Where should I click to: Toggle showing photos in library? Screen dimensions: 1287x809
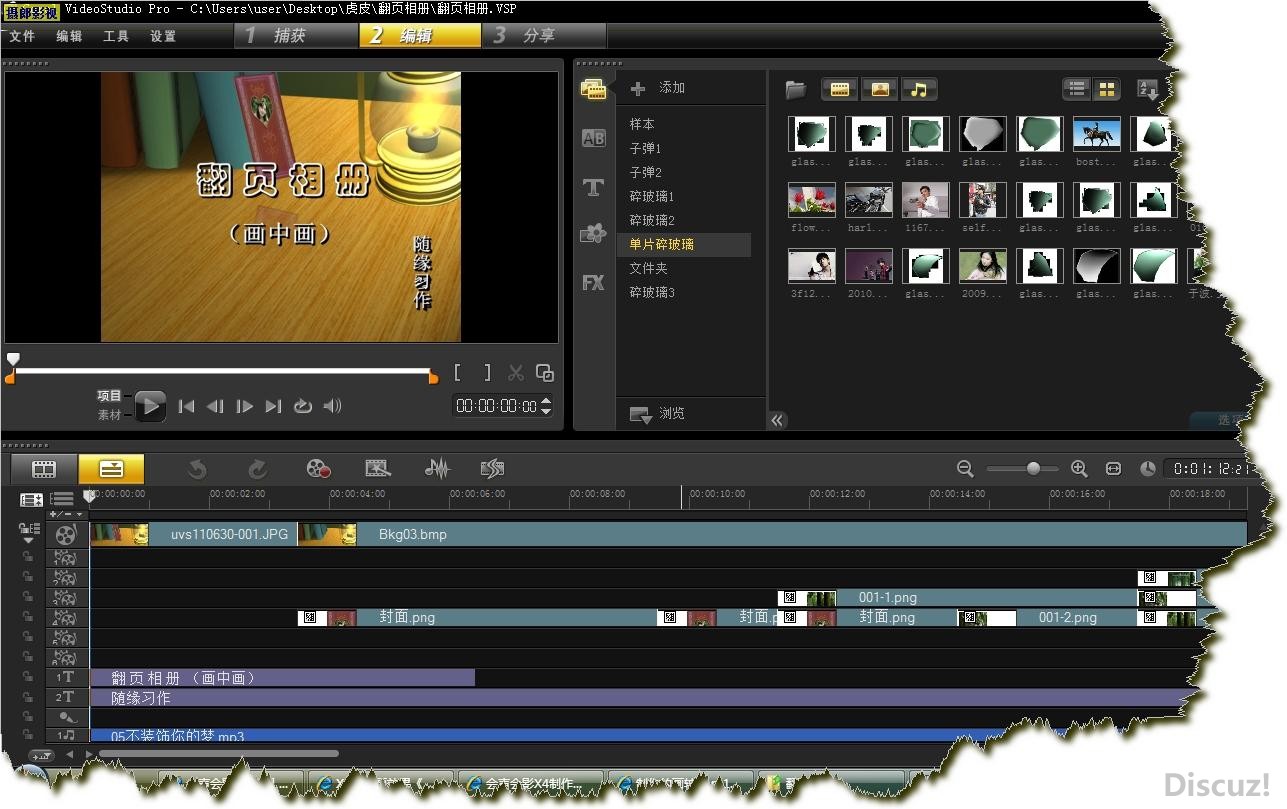tap(880, 89)
